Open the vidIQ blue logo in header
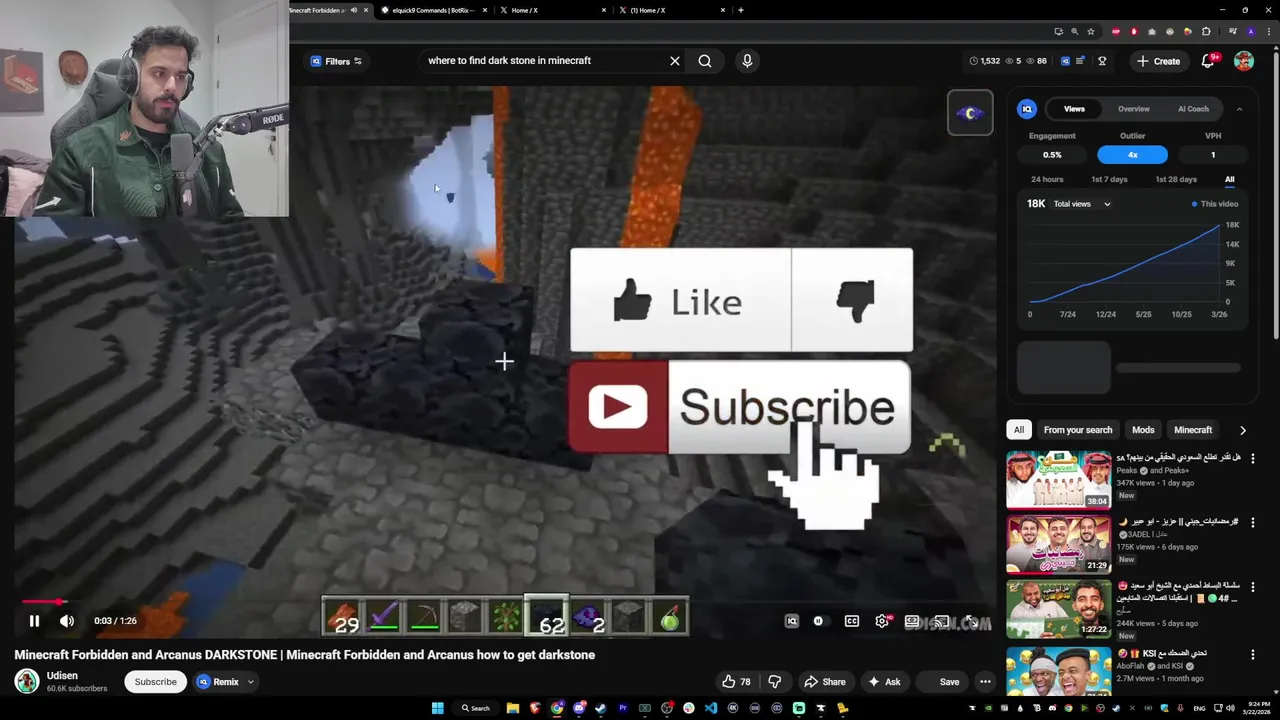The height and width of the screenshot is (720, 1280). [x=1065, y=61]
